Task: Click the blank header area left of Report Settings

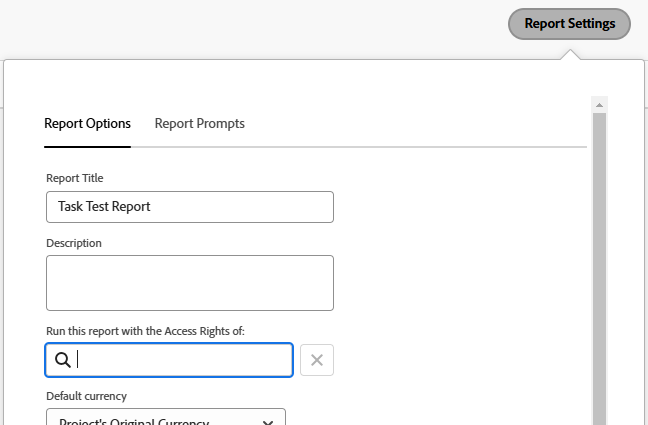Action: [250, 24]
